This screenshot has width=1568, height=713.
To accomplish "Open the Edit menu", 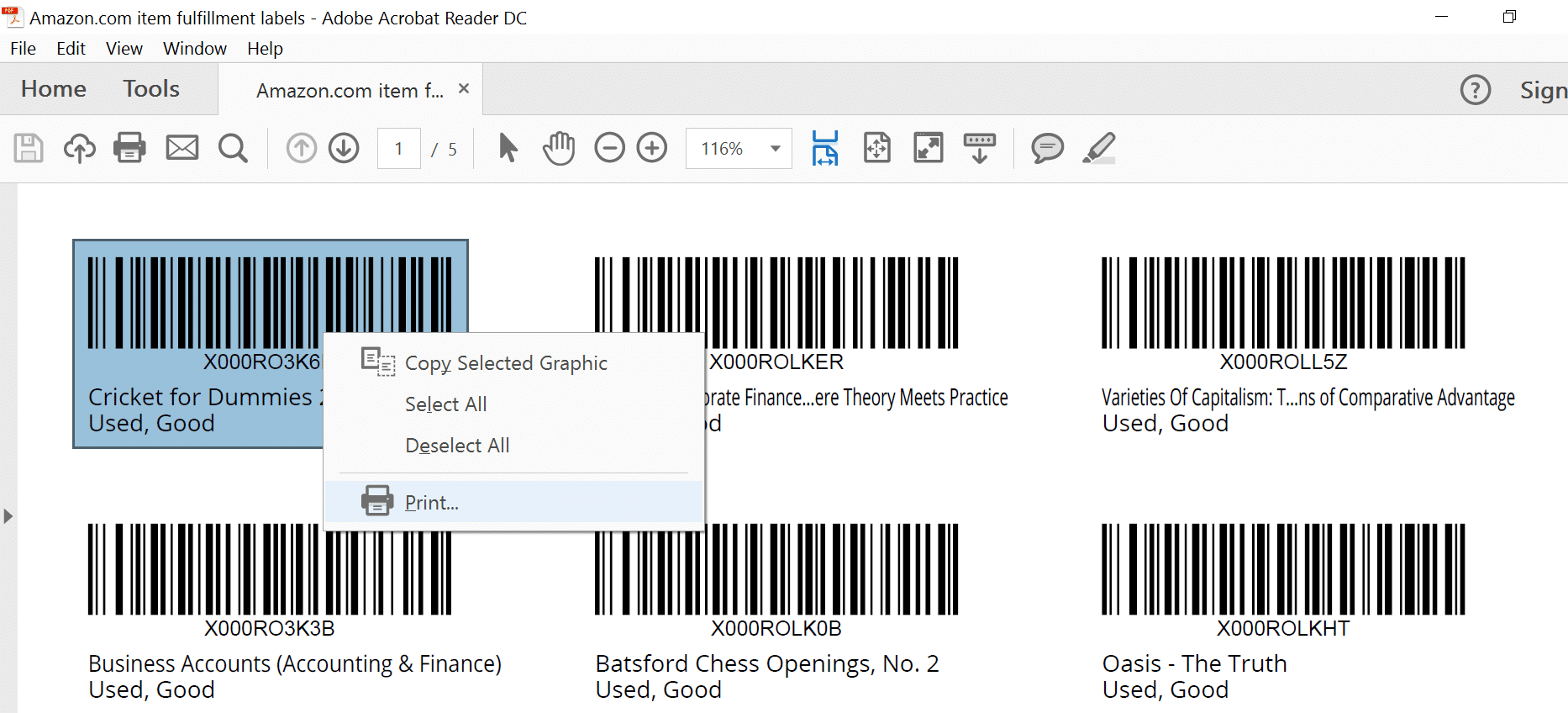I will pyautogui.click(x=71, y=49).
